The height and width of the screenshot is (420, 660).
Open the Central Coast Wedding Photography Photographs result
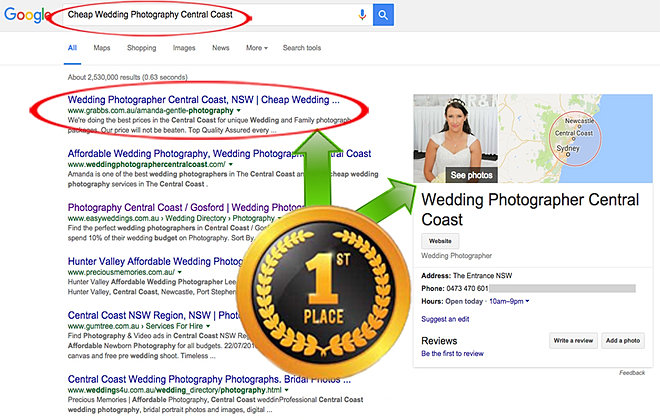[209, 379]
